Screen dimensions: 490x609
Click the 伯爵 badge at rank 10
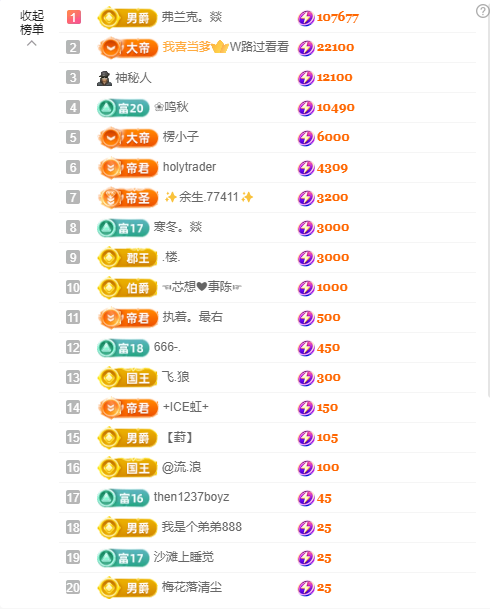click(x=127, y=288)
